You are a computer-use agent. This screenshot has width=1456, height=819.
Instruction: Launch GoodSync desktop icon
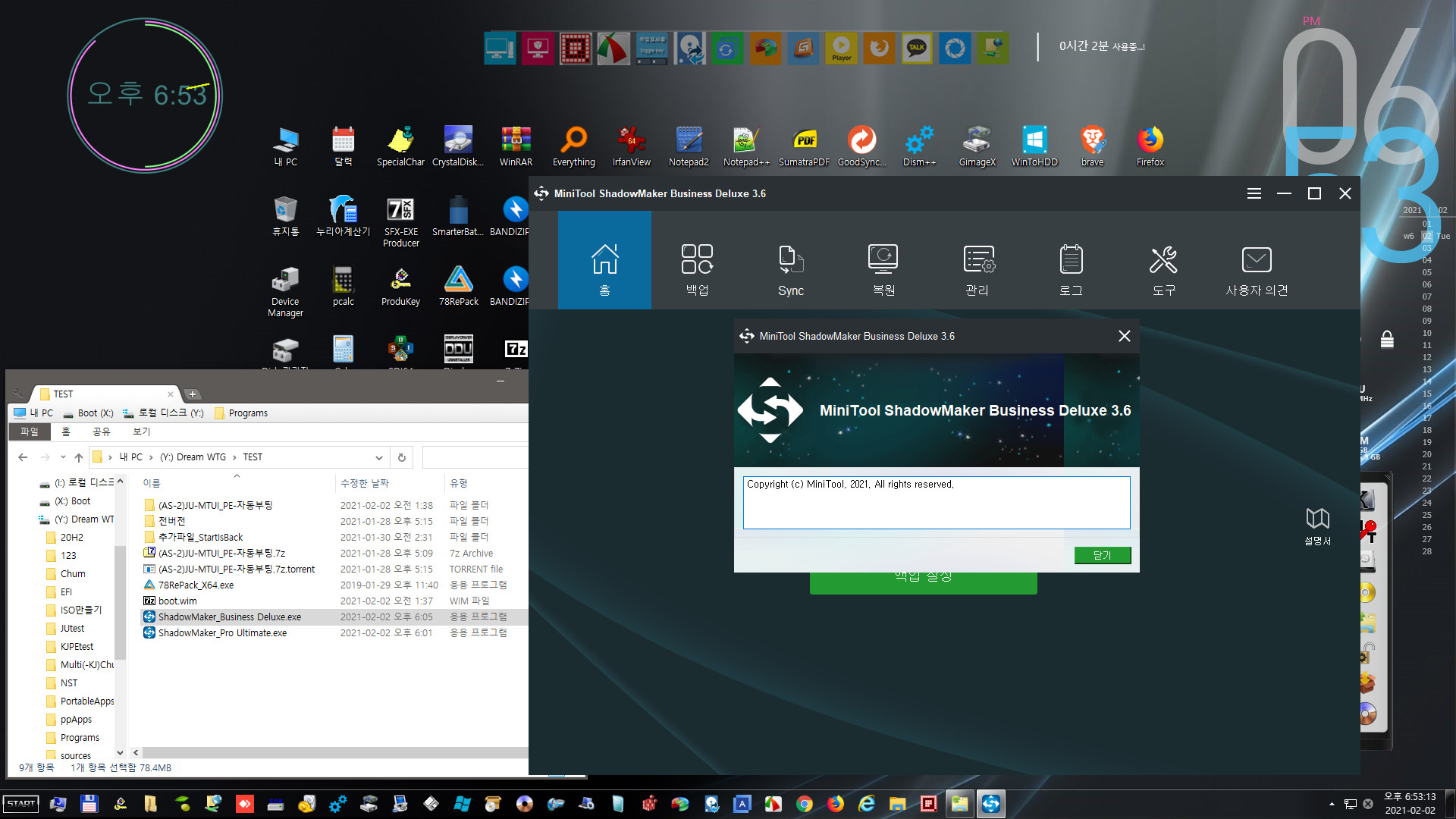coord(862,146)
